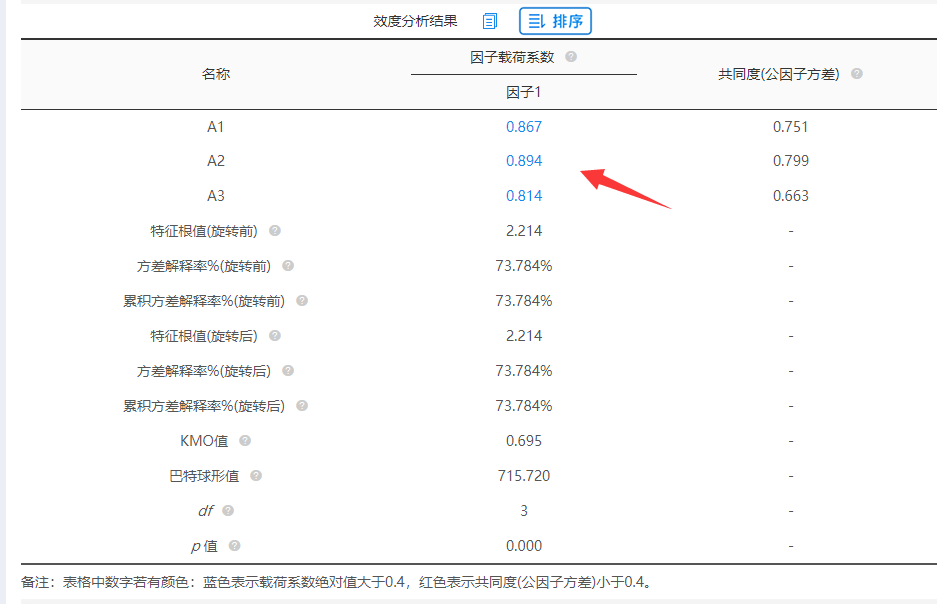The height and width of the screenshot is (604, 937).
Task: Click question mark beside 累积方差解释率%(旋转后)
Action: 302,406
